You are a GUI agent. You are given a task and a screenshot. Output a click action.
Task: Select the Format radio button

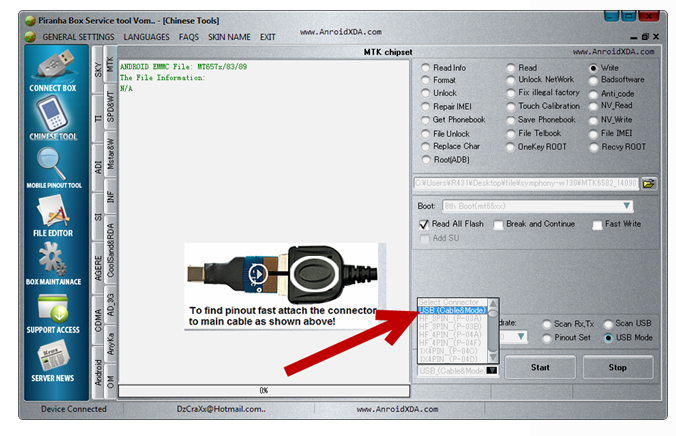tap(426, 80)
